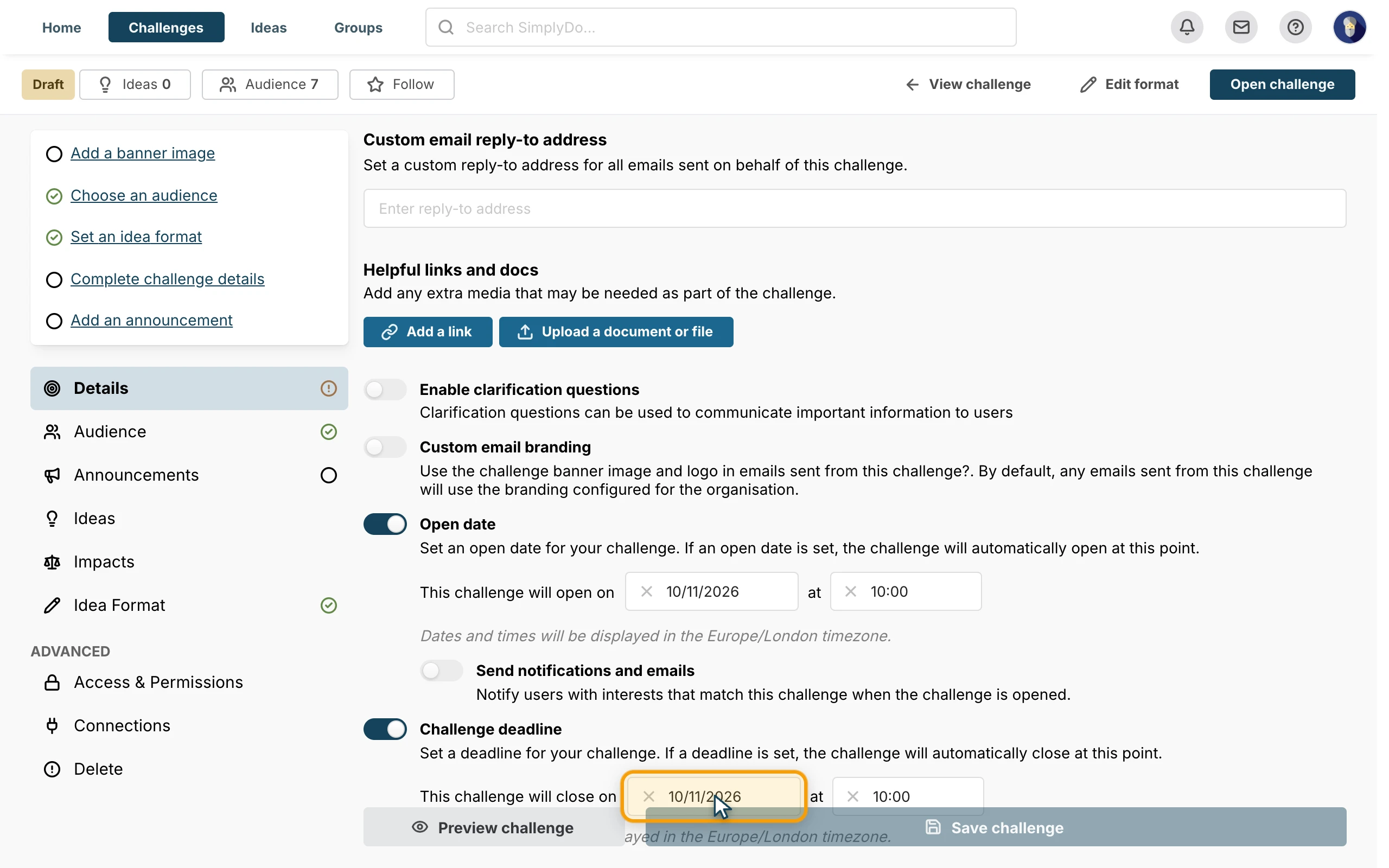
Task: Go to the Home tab
Action: [61, 27]
